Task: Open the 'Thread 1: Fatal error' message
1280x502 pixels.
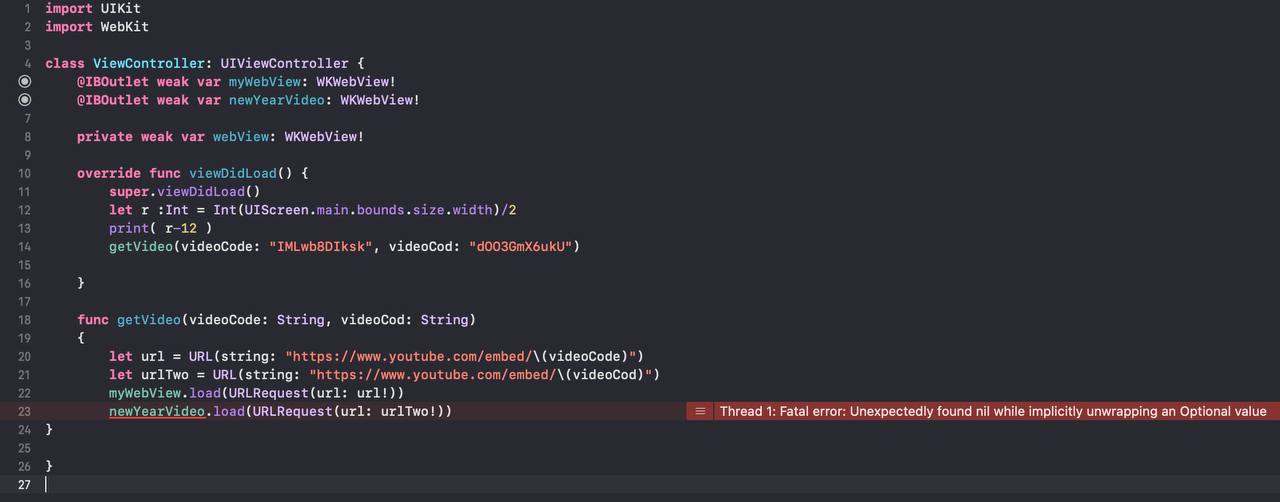Action: coord(993,411)
